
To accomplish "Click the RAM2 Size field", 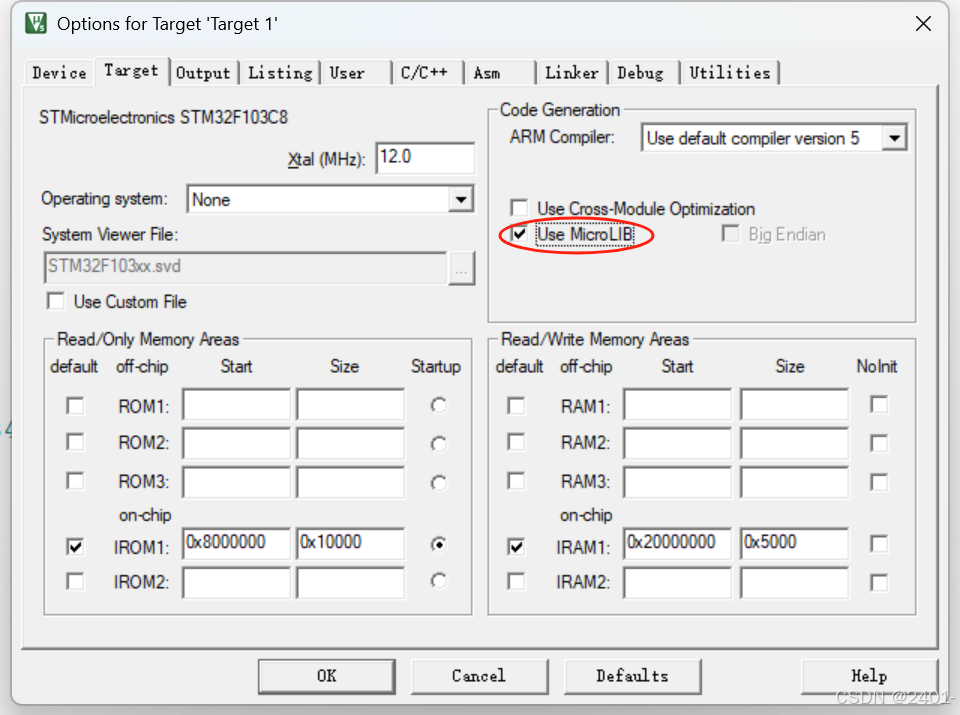I will click(795, 443).
